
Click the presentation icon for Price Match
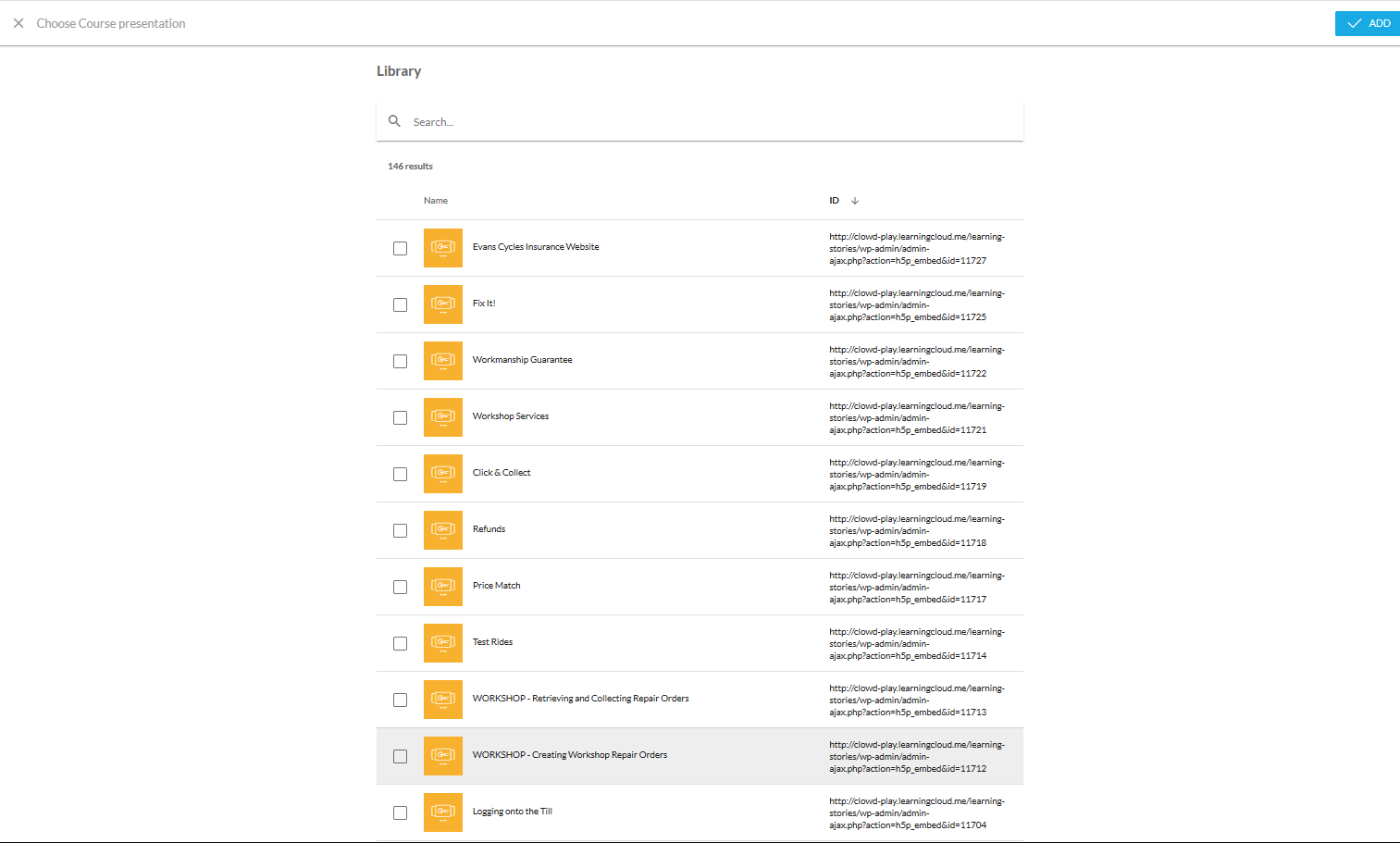coord(443,587)
